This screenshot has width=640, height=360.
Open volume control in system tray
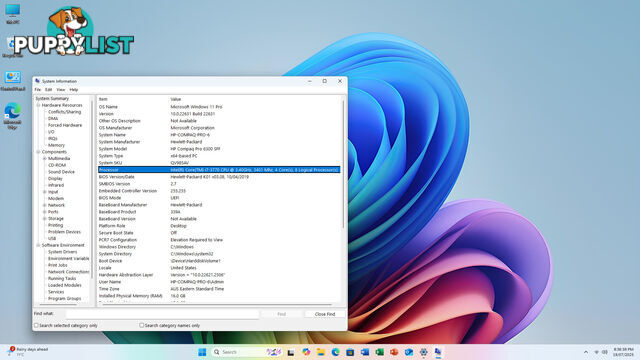coord(605,352)
